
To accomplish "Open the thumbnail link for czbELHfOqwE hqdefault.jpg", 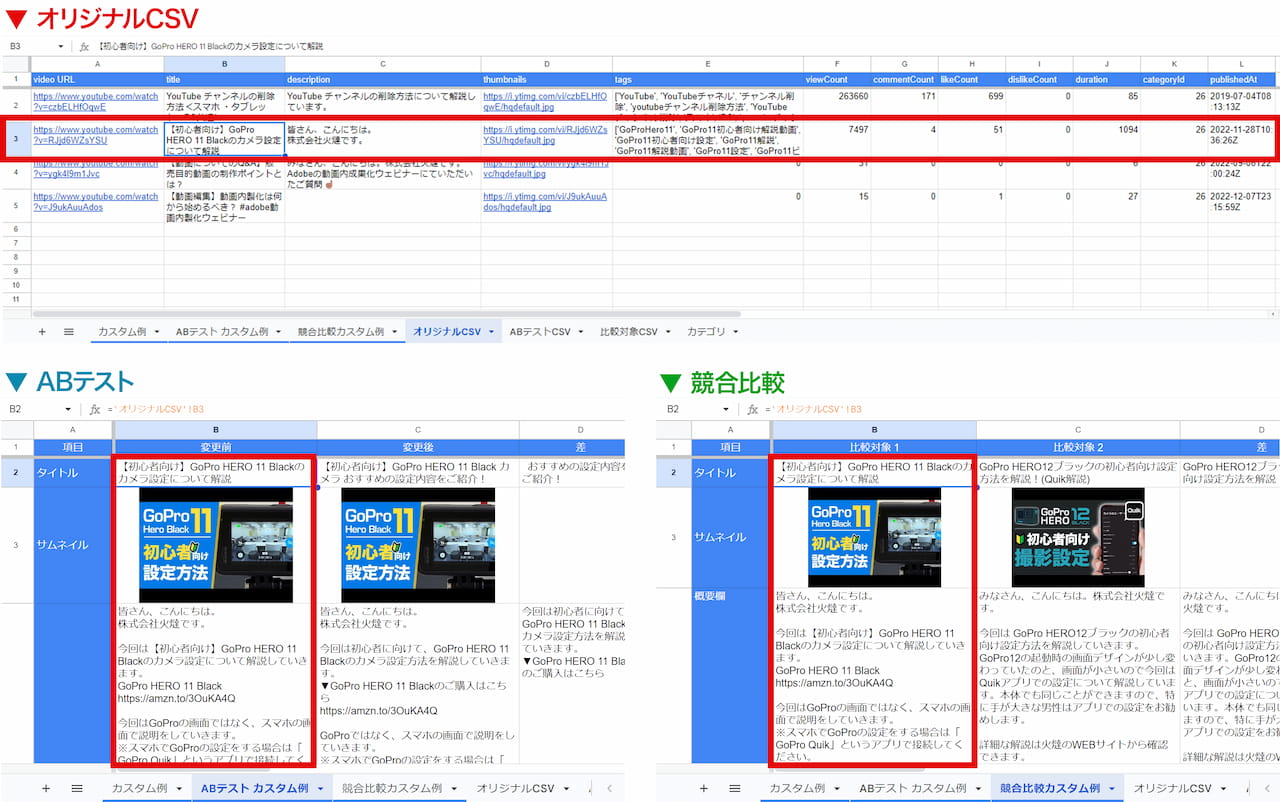I will pos(545,102).
